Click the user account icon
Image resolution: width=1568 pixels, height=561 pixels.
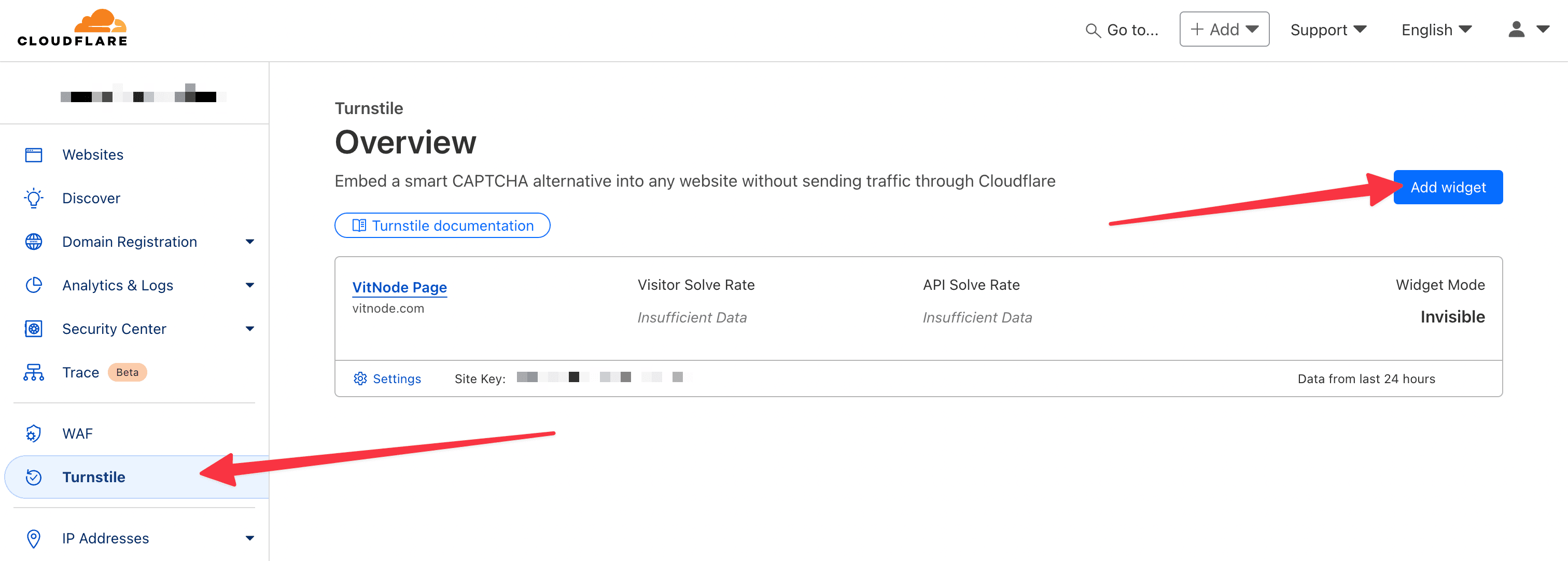tap(1517, 28)
